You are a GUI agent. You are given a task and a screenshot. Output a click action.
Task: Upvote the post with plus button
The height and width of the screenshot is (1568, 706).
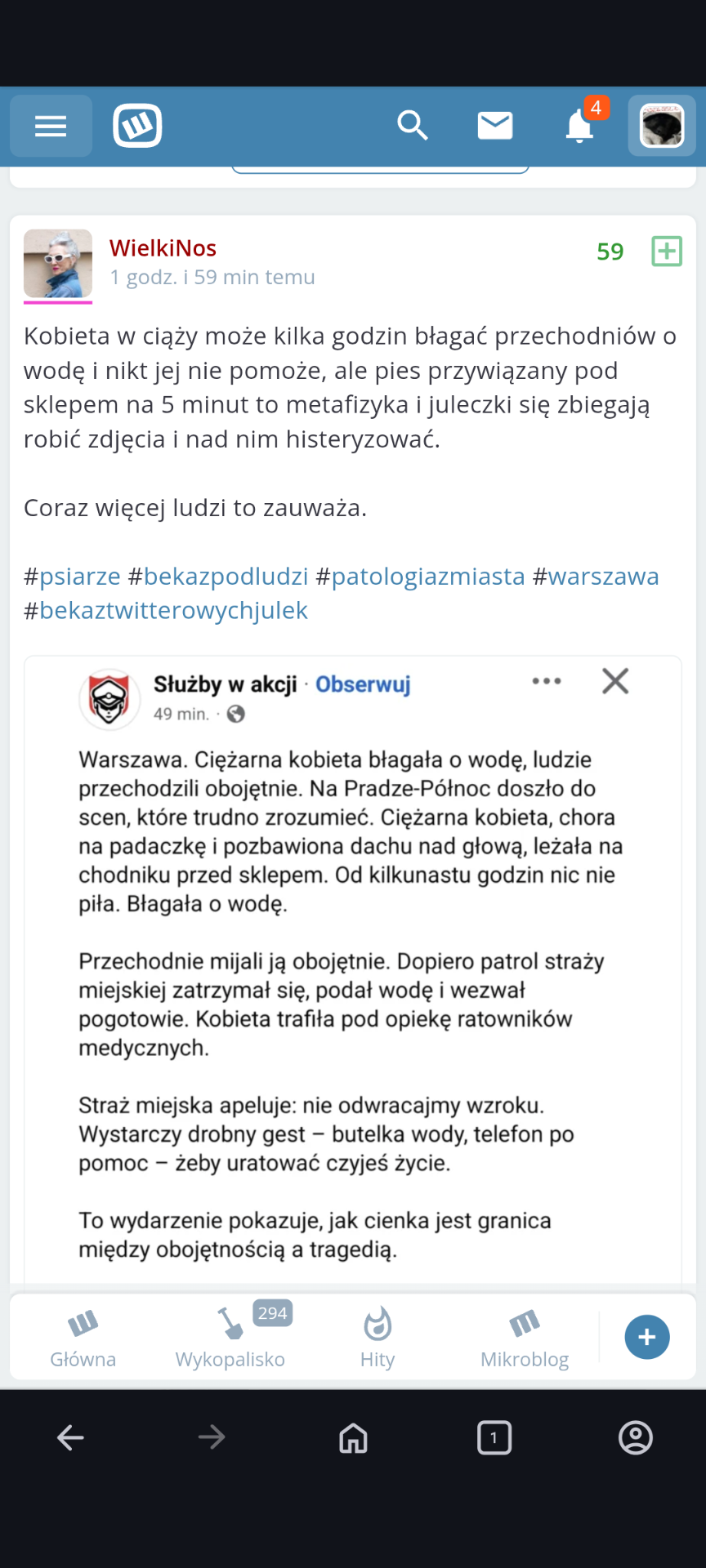click(667, 251)
